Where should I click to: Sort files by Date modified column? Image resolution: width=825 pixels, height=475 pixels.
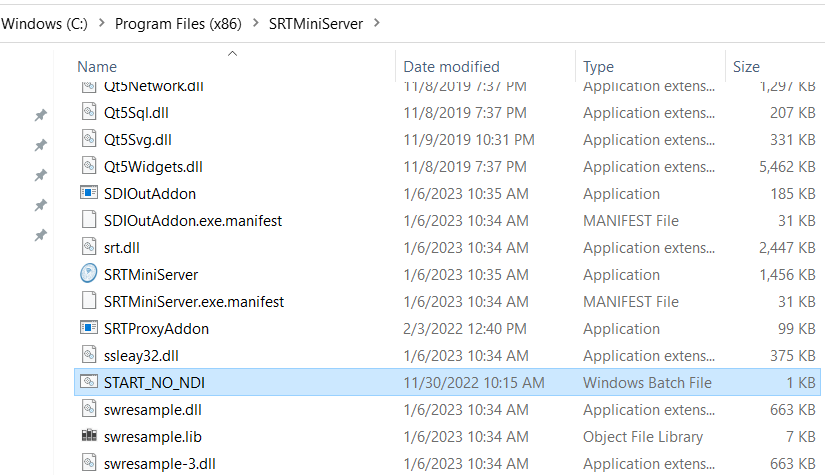[x=451, y=67]
